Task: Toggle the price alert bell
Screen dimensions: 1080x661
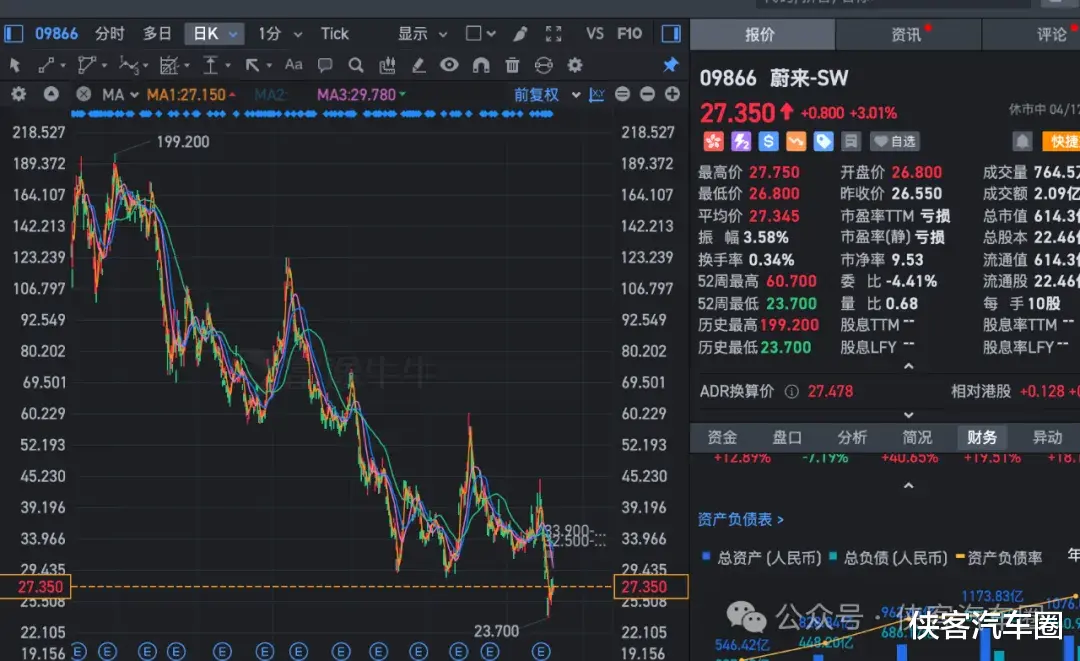Action: coord(1022,142)
